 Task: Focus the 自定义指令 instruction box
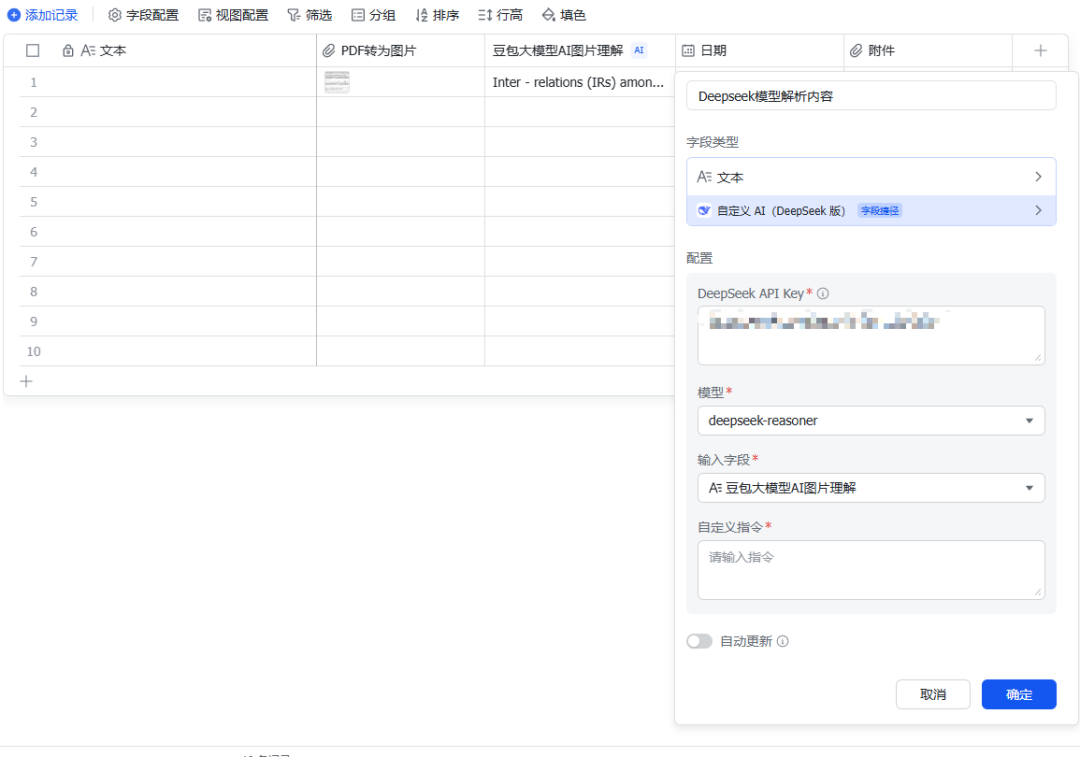pyautogui.click(x=871, y=570)
